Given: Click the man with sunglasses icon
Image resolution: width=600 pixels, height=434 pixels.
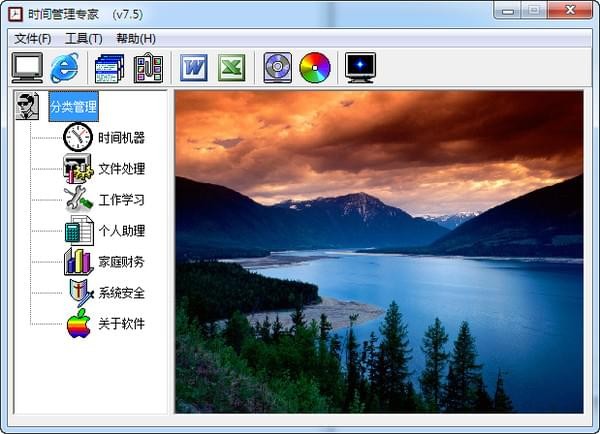Looking at the screenshot, I should pyautogui.click(x=27, y=106).
